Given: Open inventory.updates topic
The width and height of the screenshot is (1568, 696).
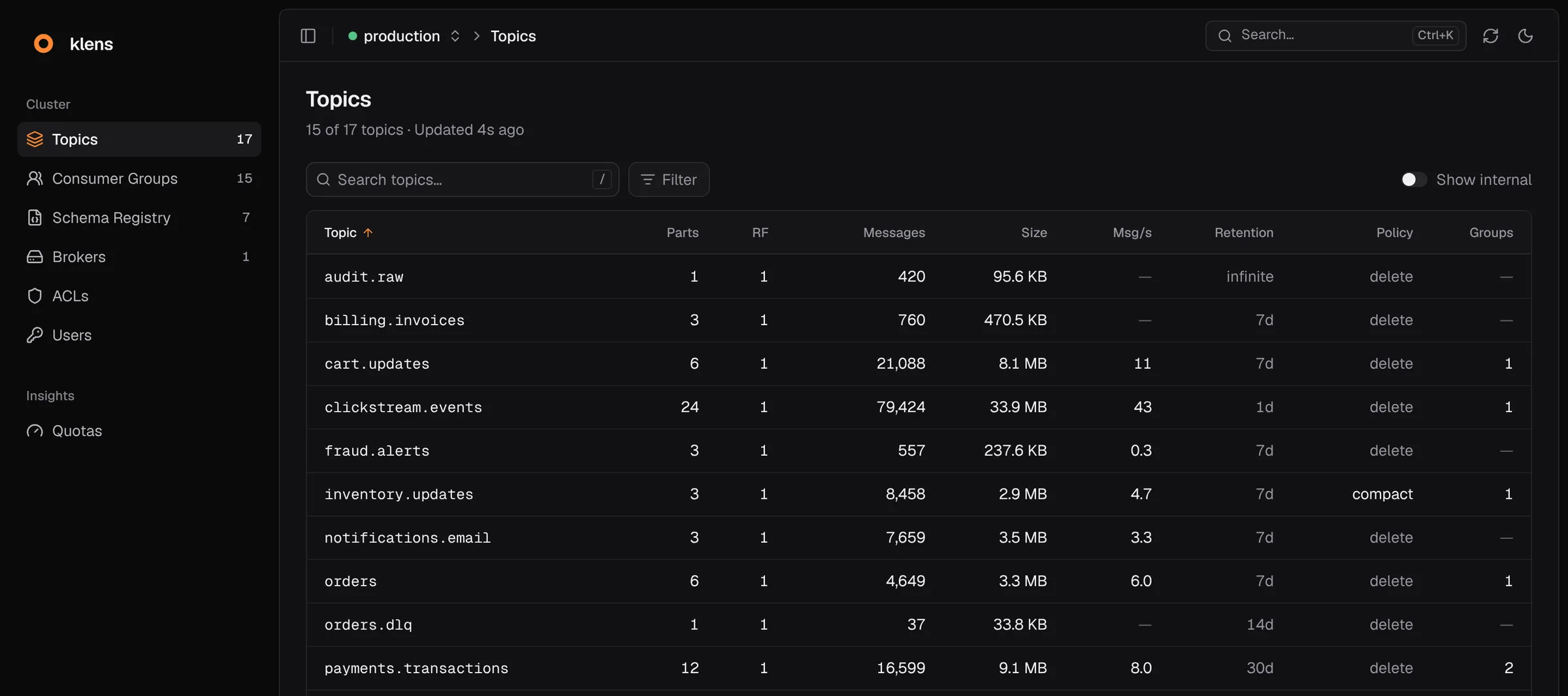Looking at the screenshot, I should 399,494.
